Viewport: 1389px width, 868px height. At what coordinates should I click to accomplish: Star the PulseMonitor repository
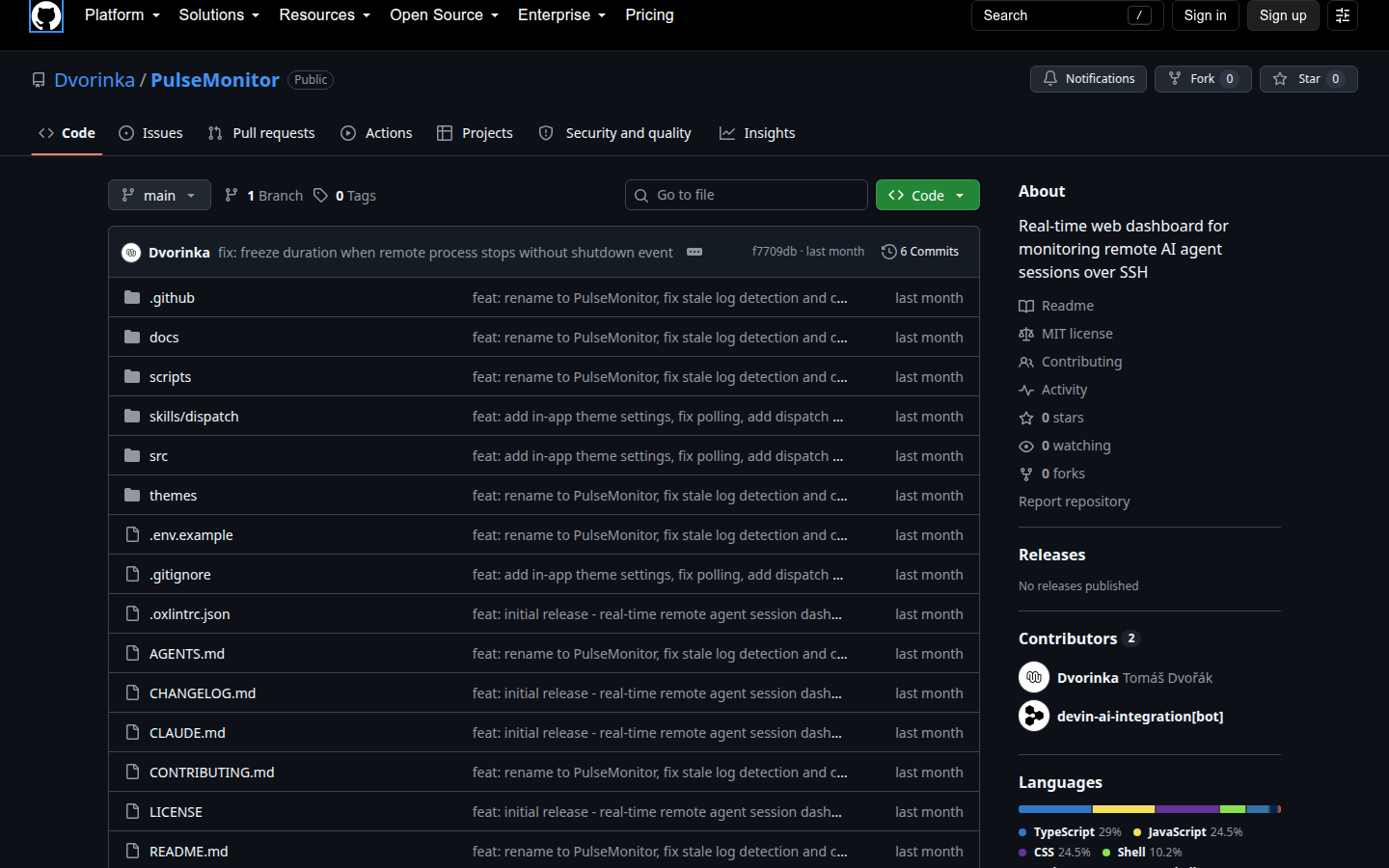point(1308,79)
